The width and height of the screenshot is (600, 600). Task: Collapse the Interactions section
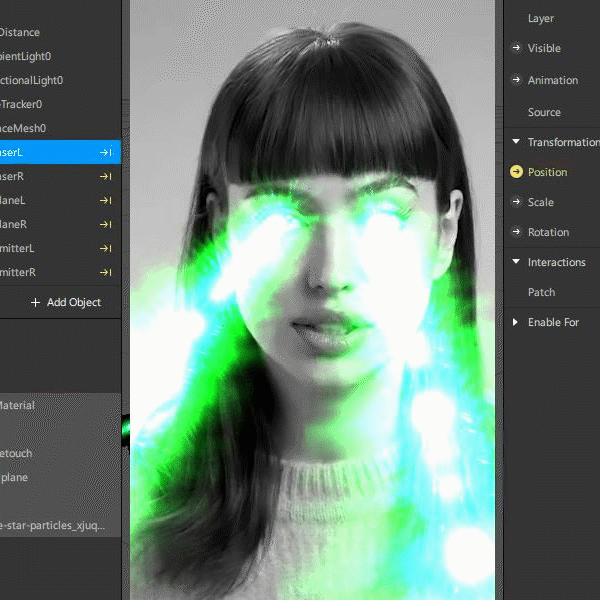tap(516, 262)
